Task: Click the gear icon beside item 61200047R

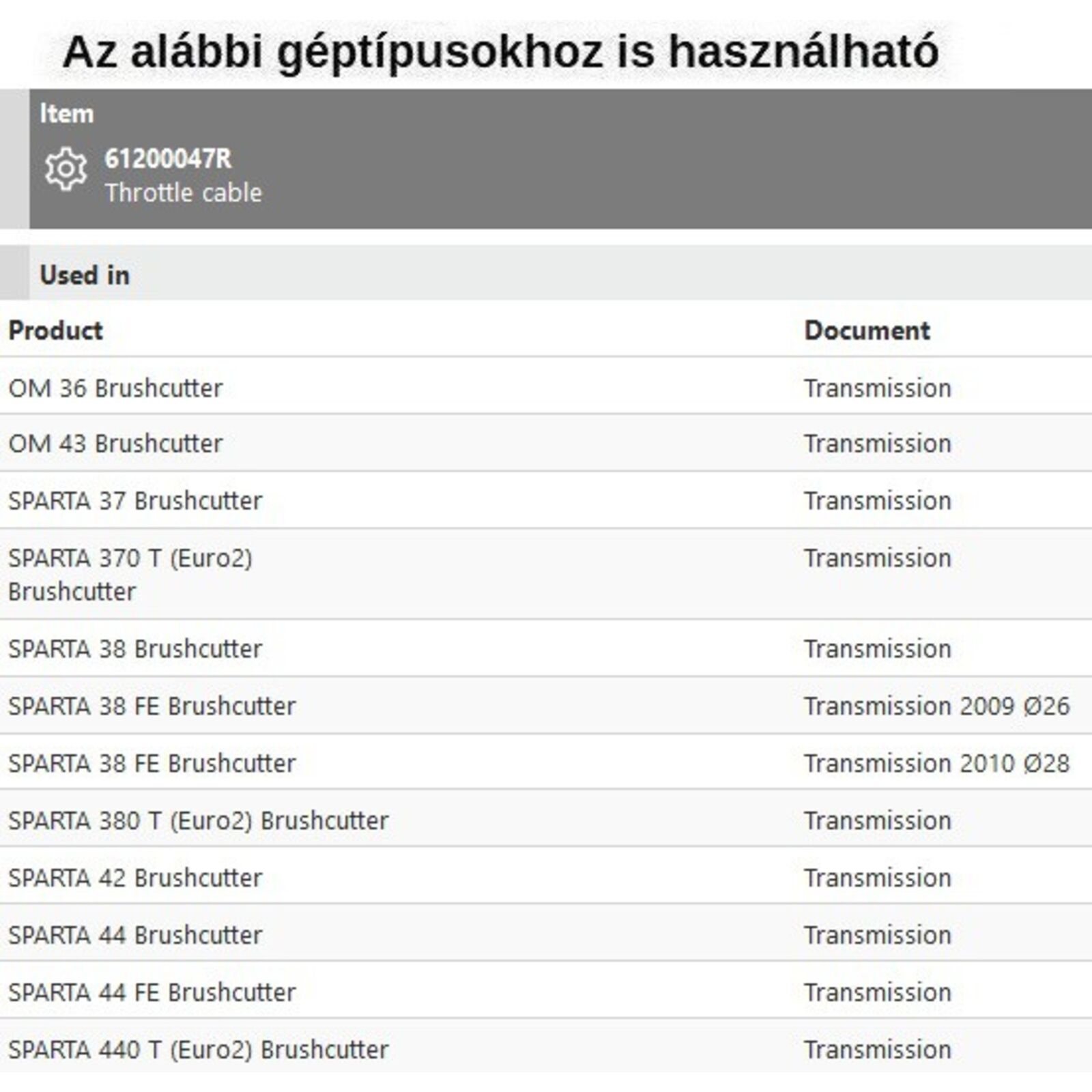Action: click(x=66, y=169)
